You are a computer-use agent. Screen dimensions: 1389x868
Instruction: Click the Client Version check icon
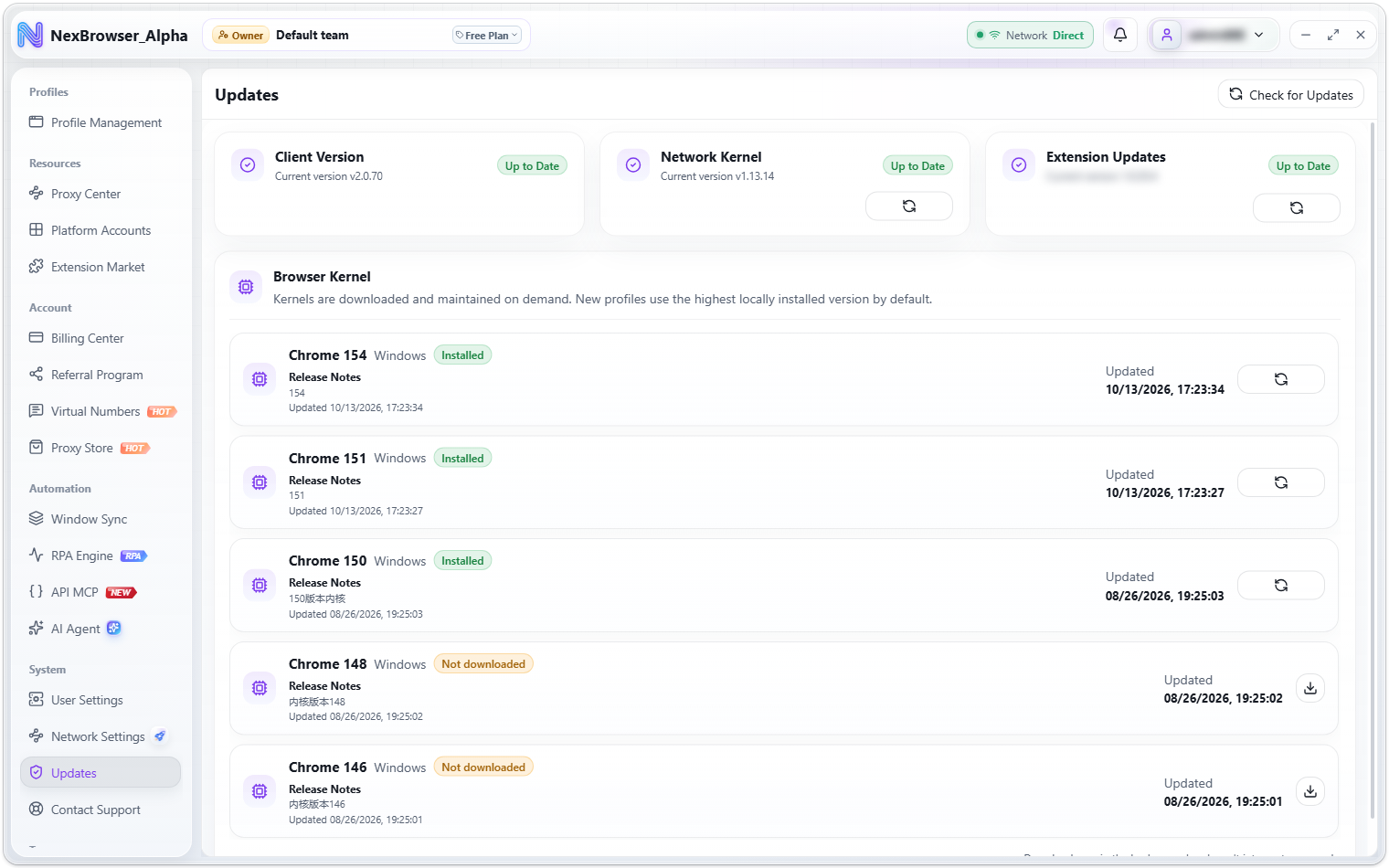click(x=247, y=164)
